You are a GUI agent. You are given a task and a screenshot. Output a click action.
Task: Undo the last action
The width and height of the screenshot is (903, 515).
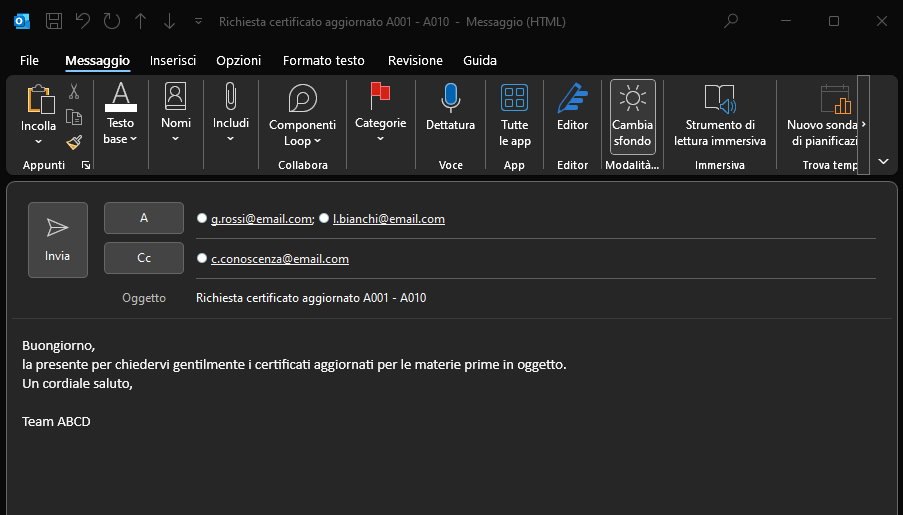83,21
